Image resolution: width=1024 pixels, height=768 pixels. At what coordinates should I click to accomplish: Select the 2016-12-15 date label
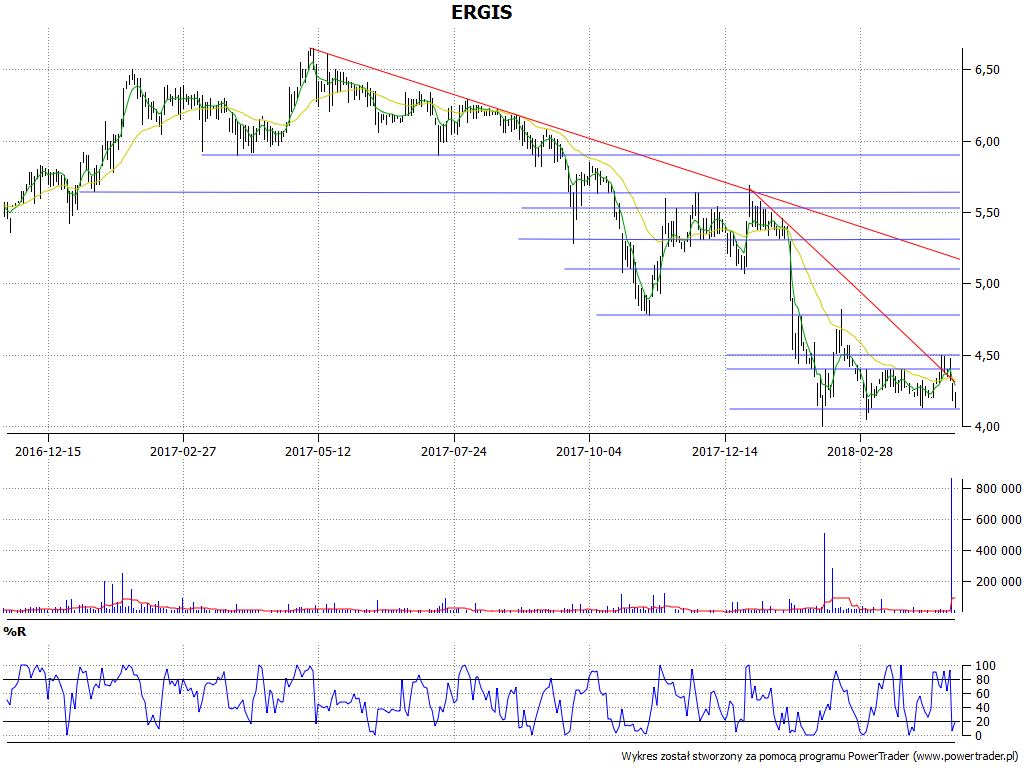point(48,451)
